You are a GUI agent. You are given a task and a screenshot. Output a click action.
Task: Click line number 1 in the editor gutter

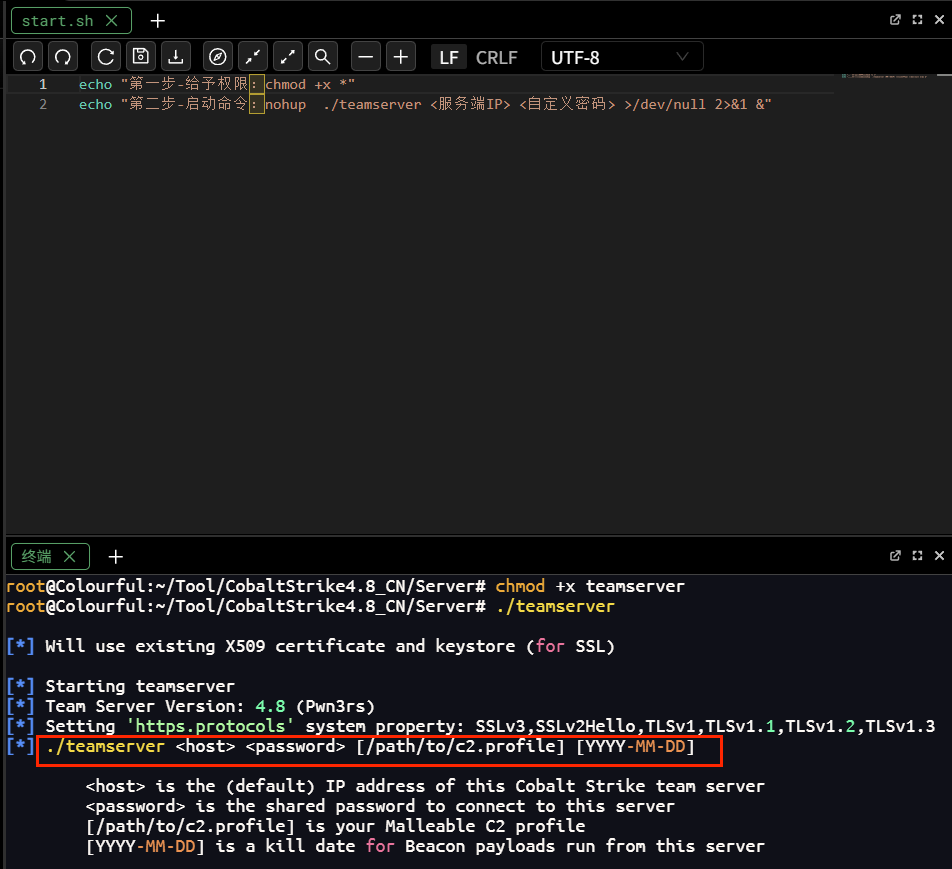(43, 84)
